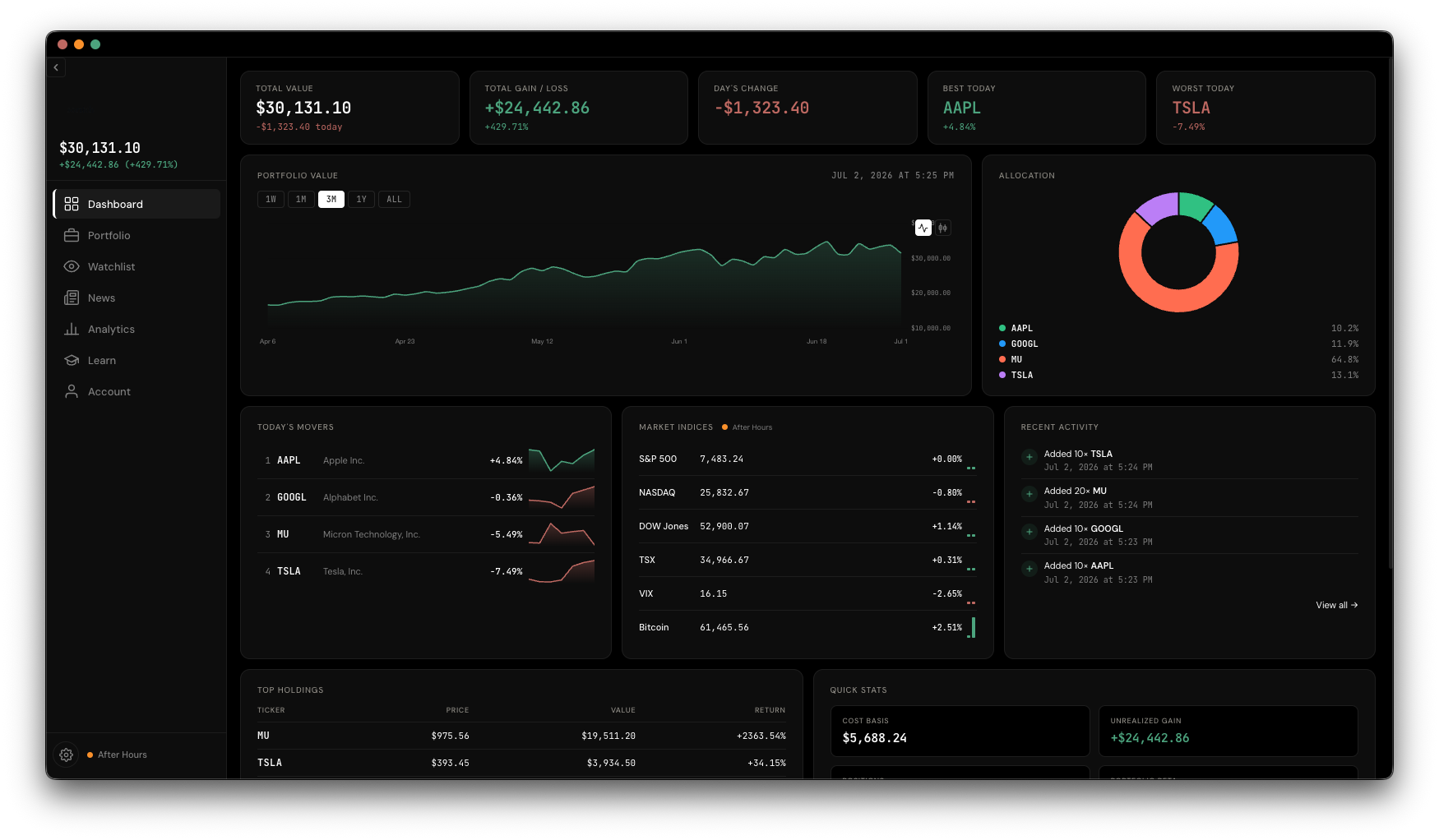Image resolution: width=1439 pixels, height=840 pixels.
Task: Click the Bitcoin green bar indicator
Action: (x=973, y=628)
